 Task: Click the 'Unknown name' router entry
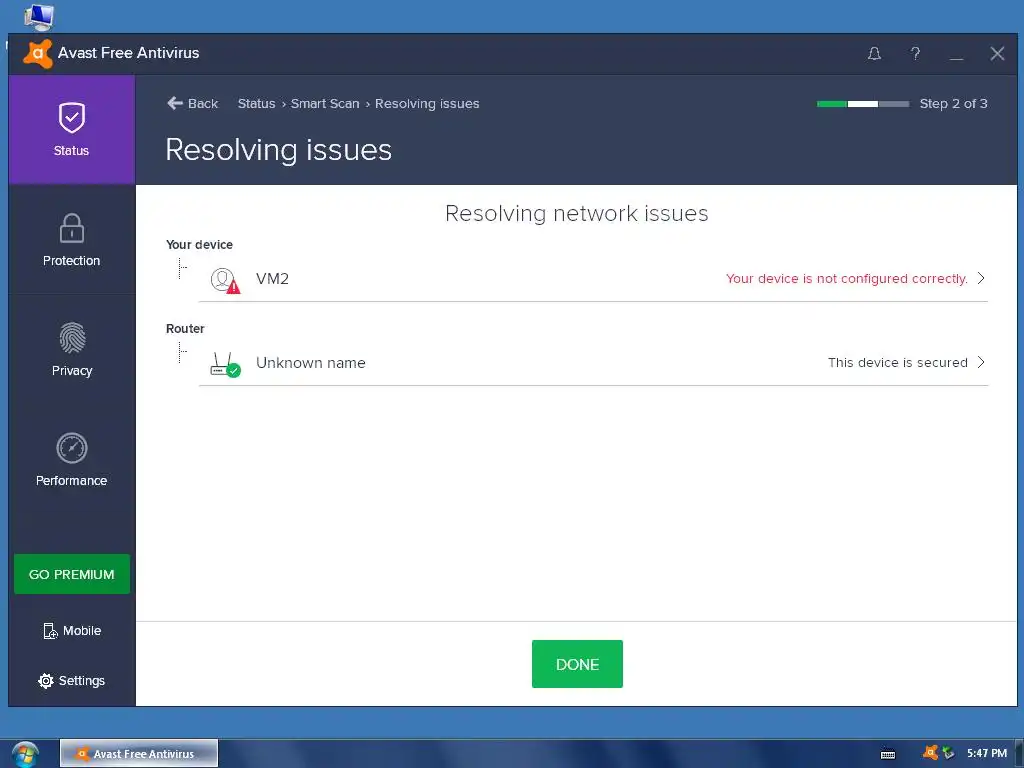pyautogui.click(x=310, y=362)
